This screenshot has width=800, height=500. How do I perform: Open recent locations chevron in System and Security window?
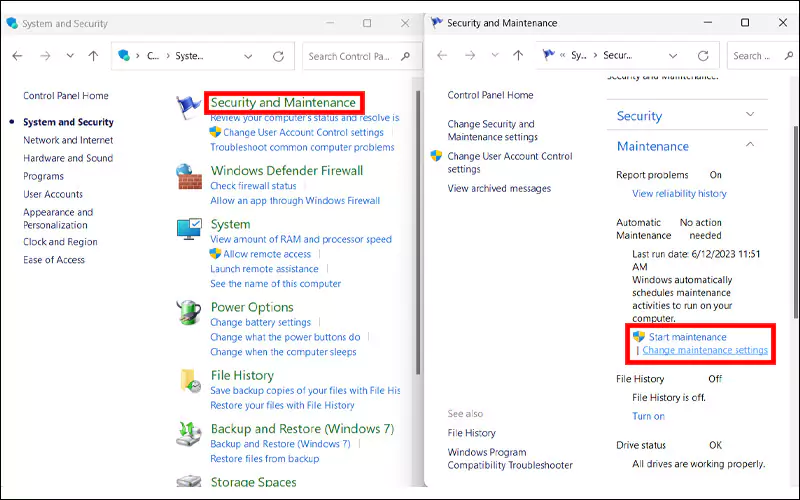[x=70, y=56]
